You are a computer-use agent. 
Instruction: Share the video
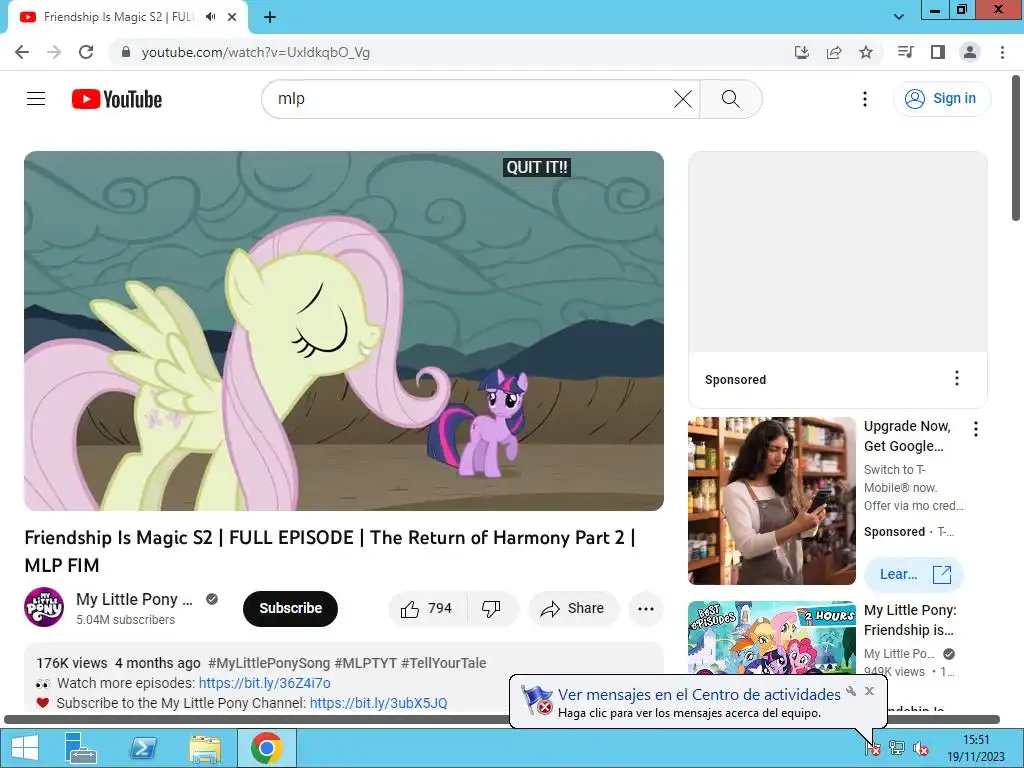(x=573, y=609)
